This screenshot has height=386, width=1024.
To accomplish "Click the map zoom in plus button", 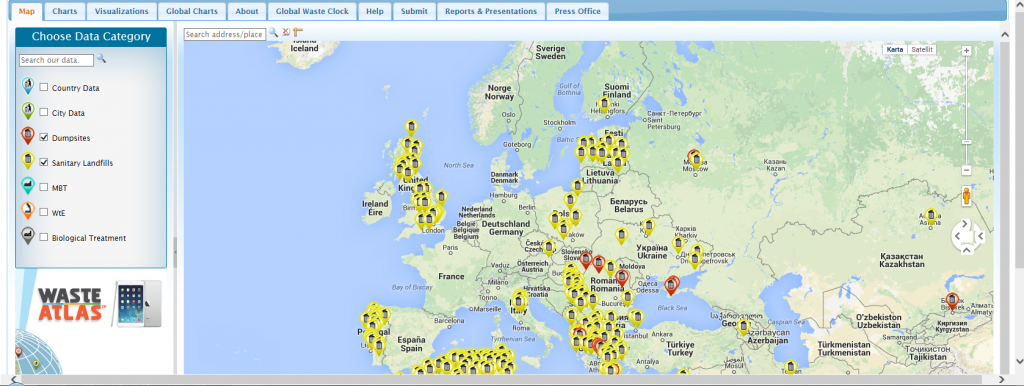I will click(x=967, y=51).
